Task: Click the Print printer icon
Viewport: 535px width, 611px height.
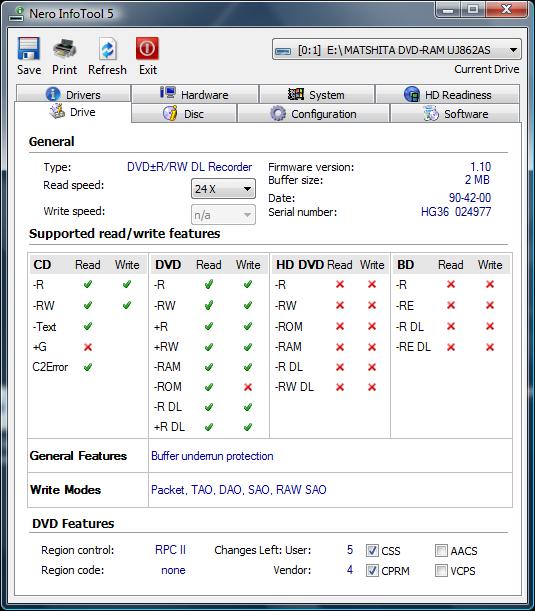Action: point(64,48)
